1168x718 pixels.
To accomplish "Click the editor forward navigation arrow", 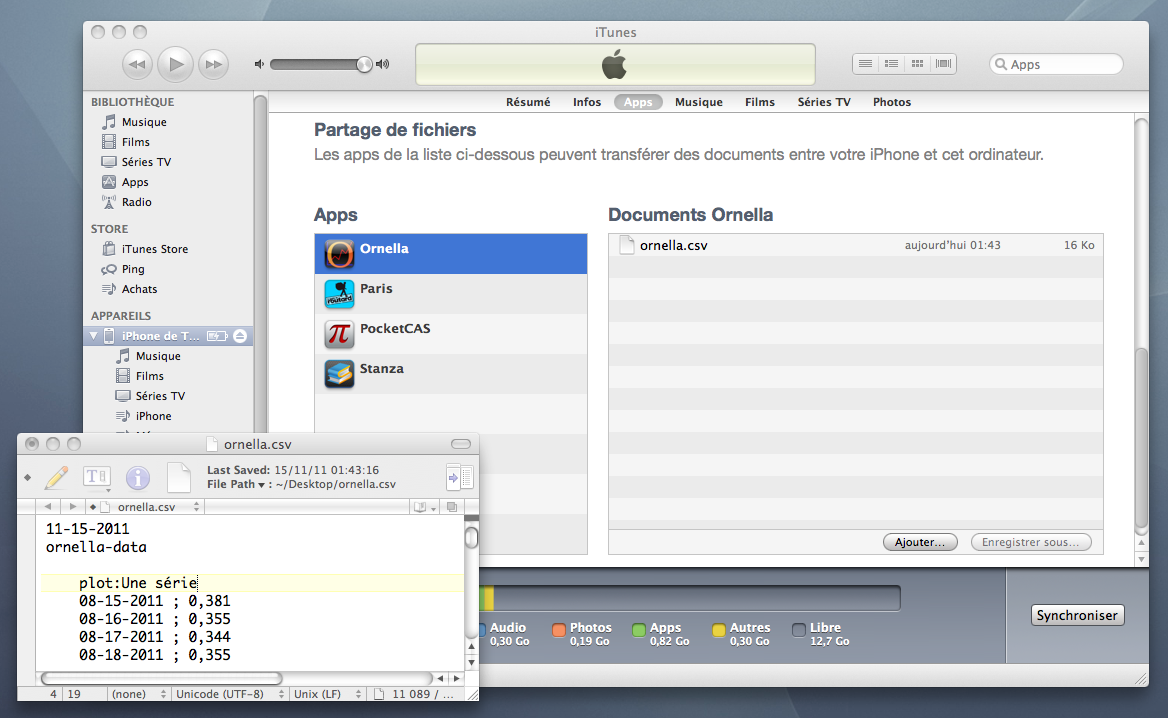I will pos(72,506).
